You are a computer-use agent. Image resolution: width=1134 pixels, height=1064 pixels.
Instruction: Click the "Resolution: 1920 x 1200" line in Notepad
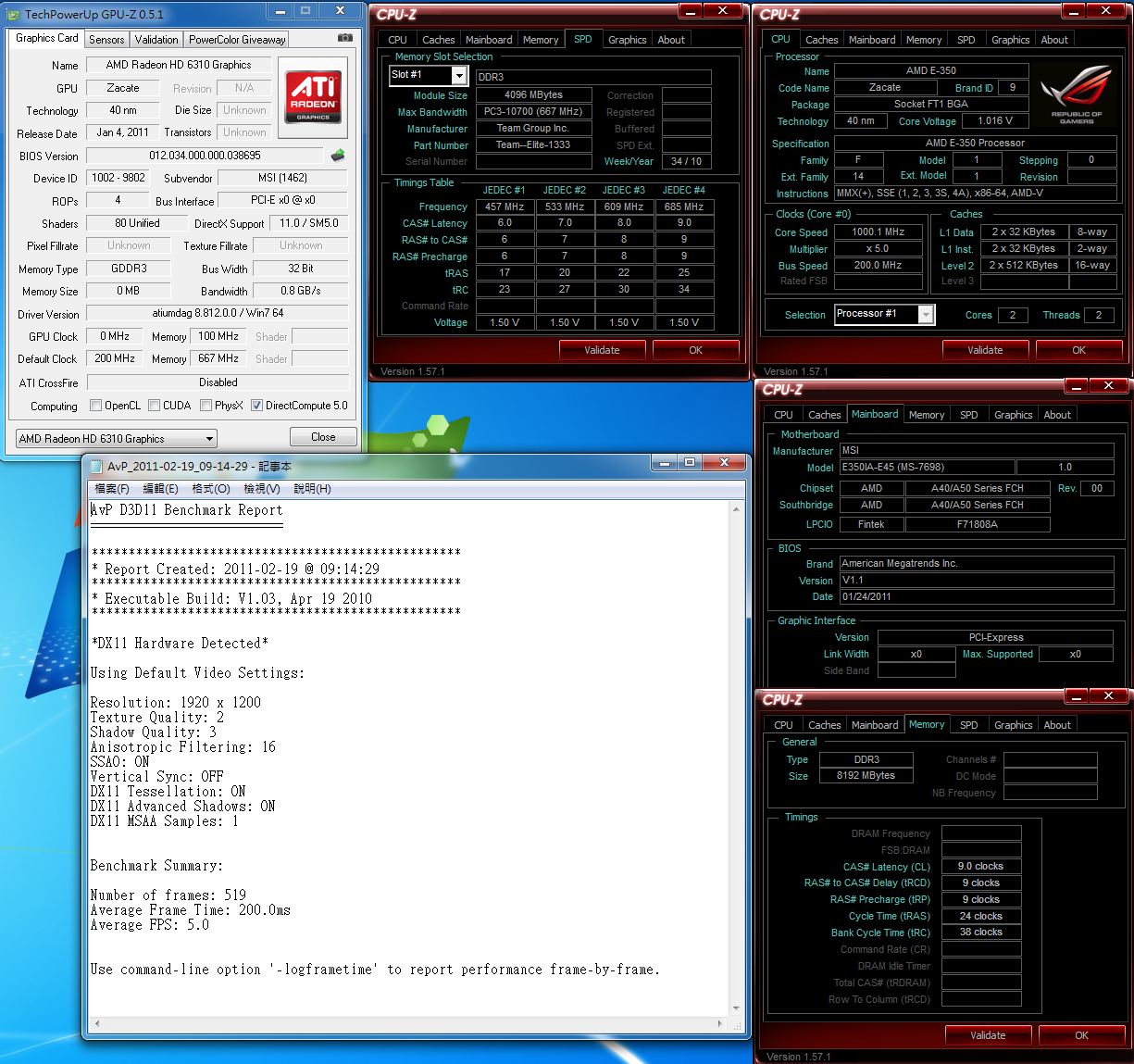click(x=176, y=703)
